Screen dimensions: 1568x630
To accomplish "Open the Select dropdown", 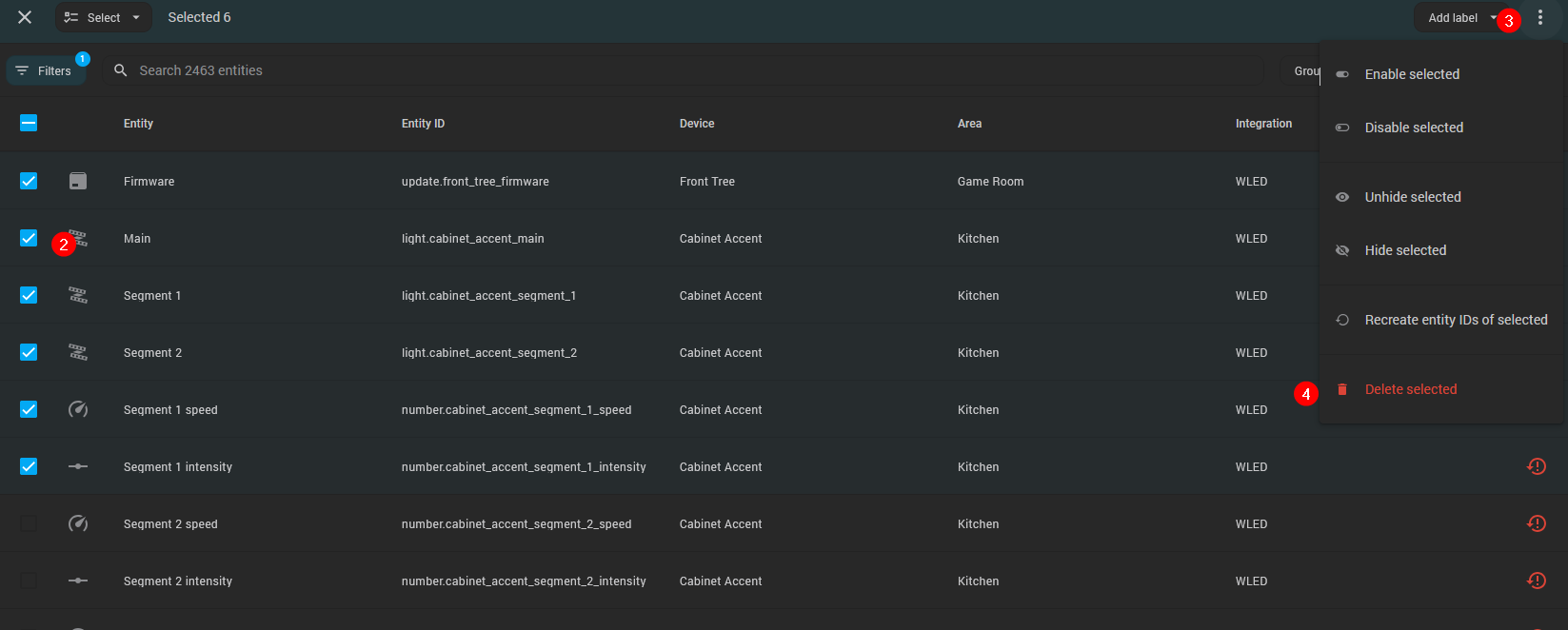I will (x=103, y=17).
